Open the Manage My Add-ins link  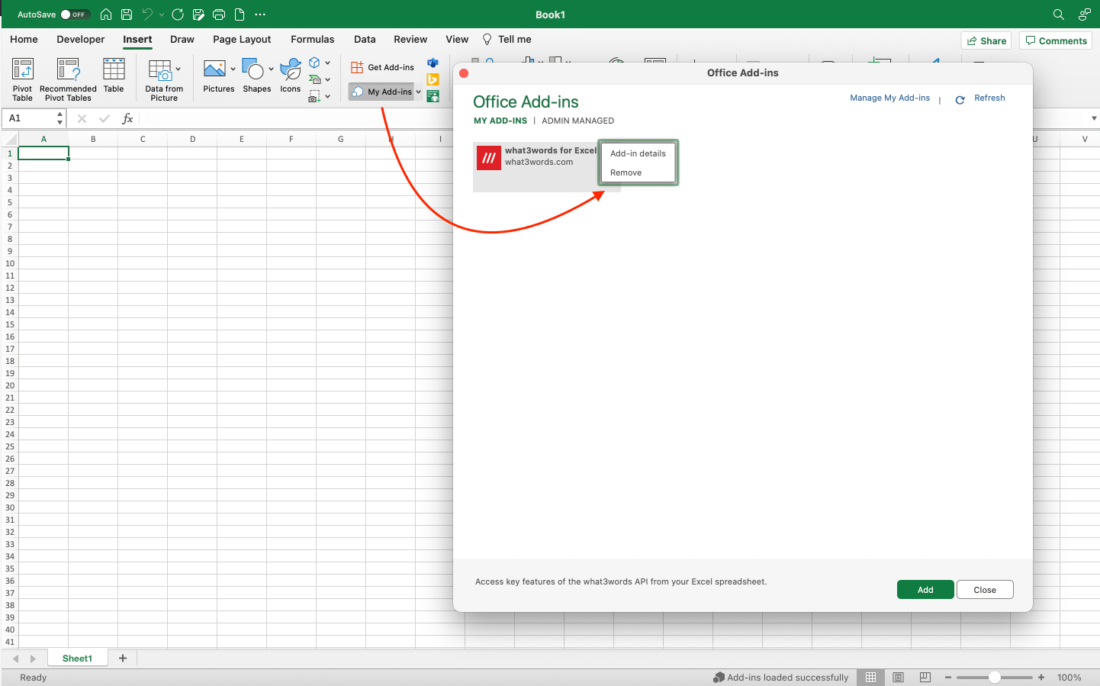pos(890,98)
